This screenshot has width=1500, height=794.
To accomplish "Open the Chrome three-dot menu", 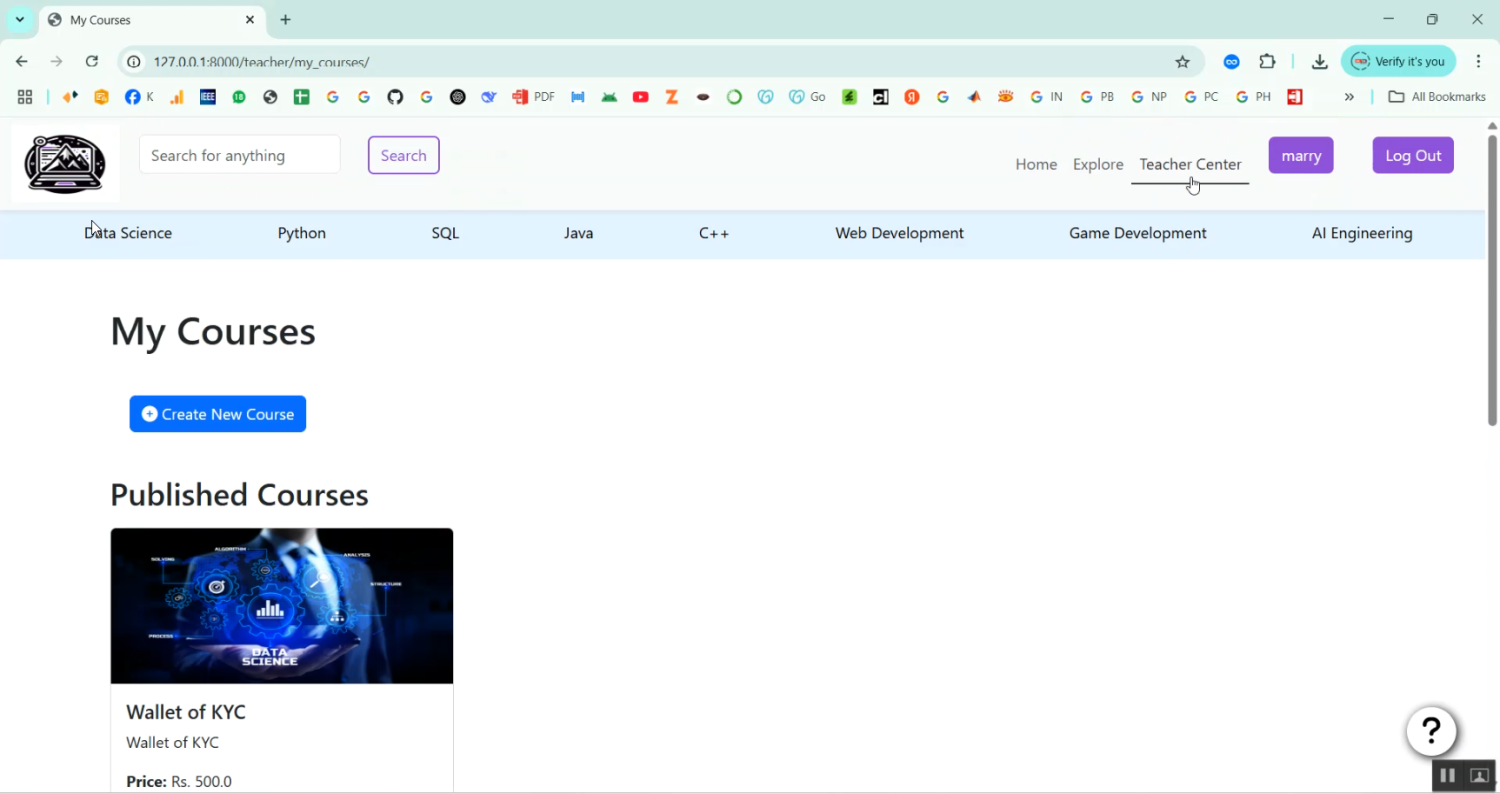I will tap(1478, 62).
